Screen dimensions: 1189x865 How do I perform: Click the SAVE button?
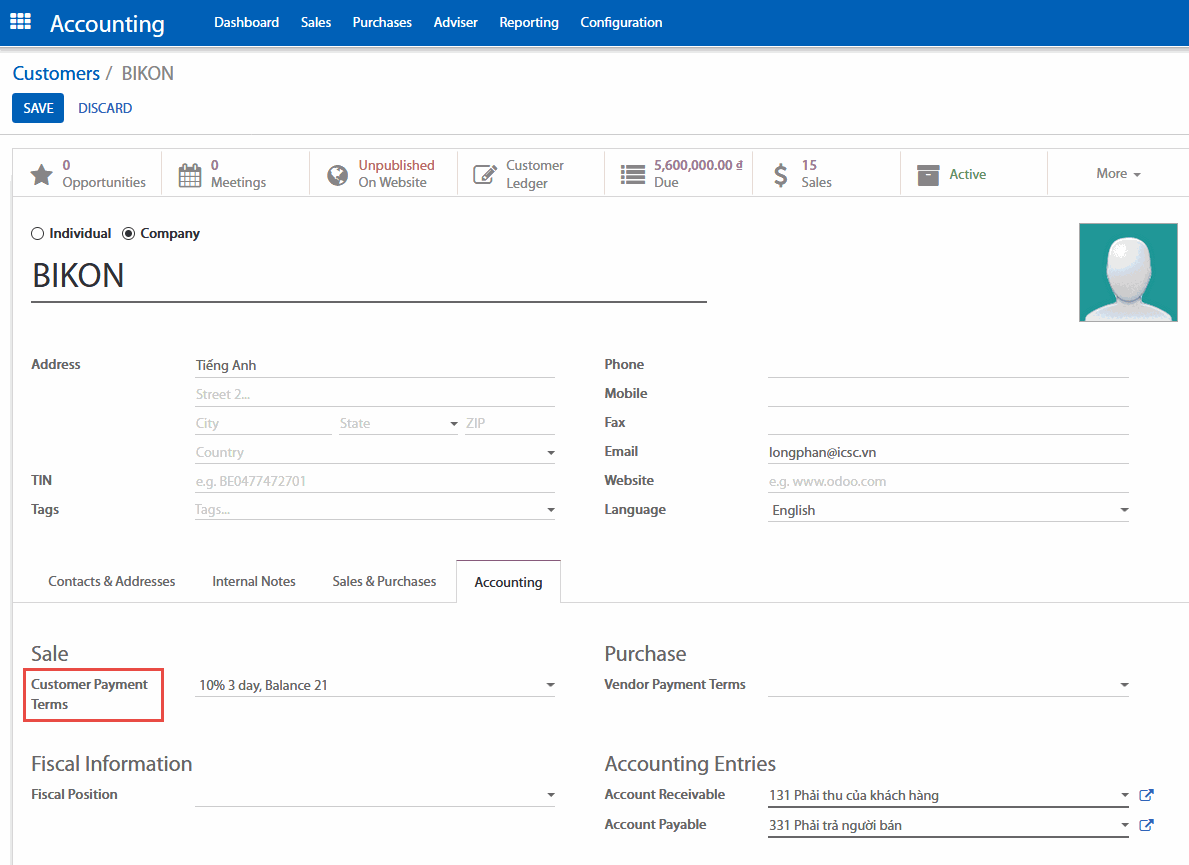(38, 108)
